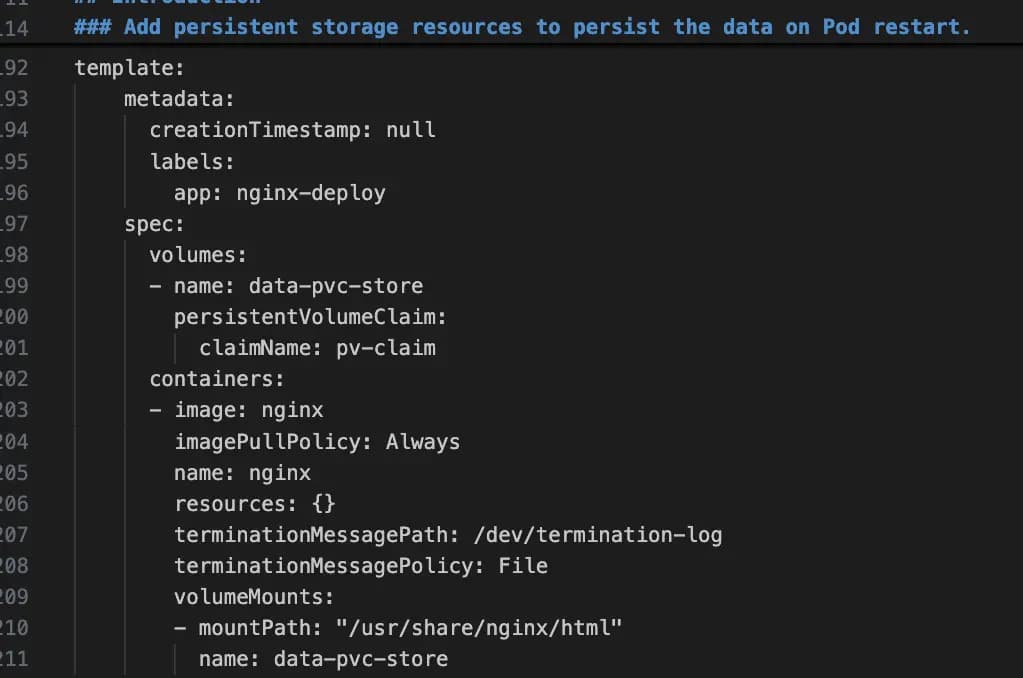The image size is (1023, 678).
Task: Click the mountPath '/usr/share/nginx/html' string
Action: point(479,628)
